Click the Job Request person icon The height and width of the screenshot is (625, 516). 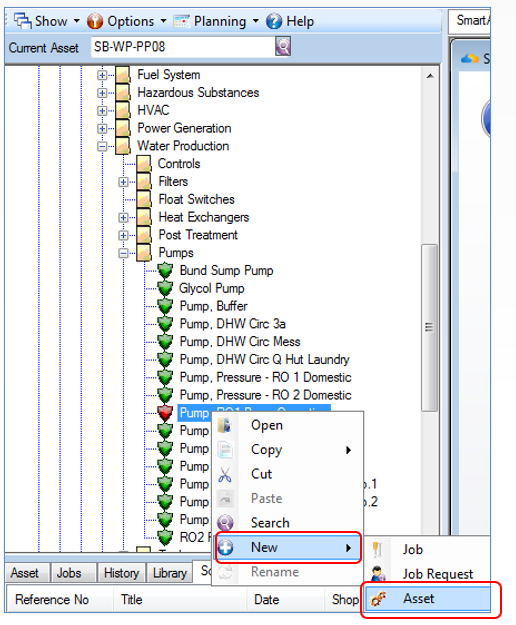click(x=378, y=574)
